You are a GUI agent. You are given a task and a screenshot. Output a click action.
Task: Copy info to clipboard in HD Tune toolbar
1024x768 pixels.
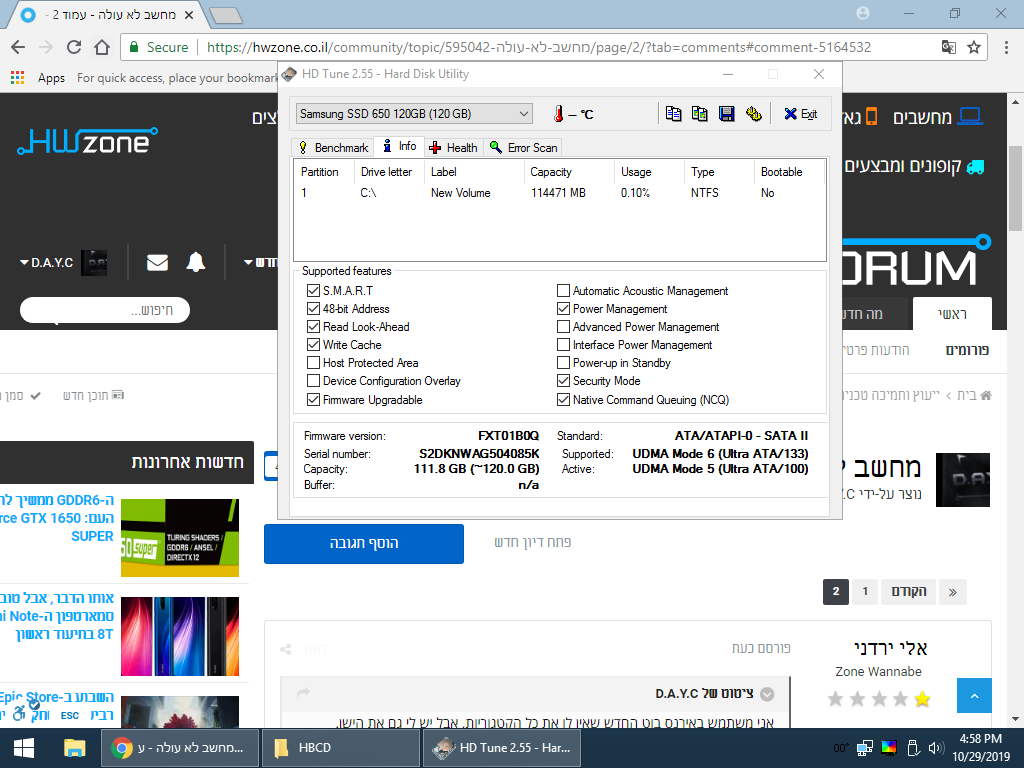(x=673, y=114)
